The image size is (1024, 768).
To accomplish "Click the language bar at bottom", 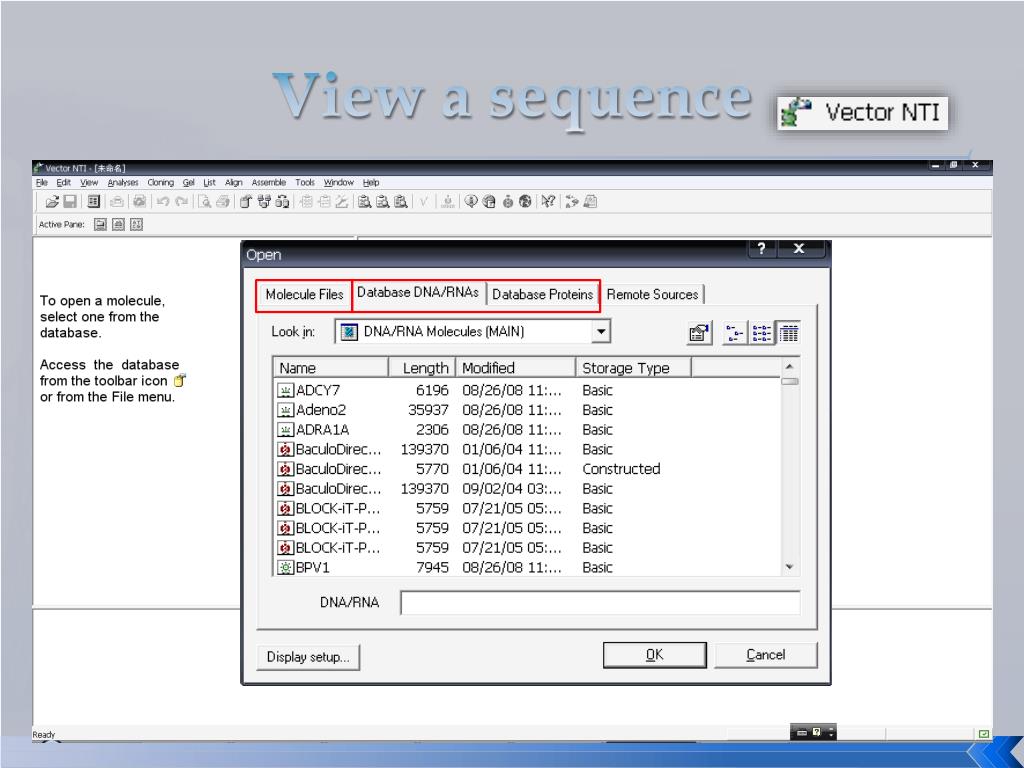I will click(813, 733).
